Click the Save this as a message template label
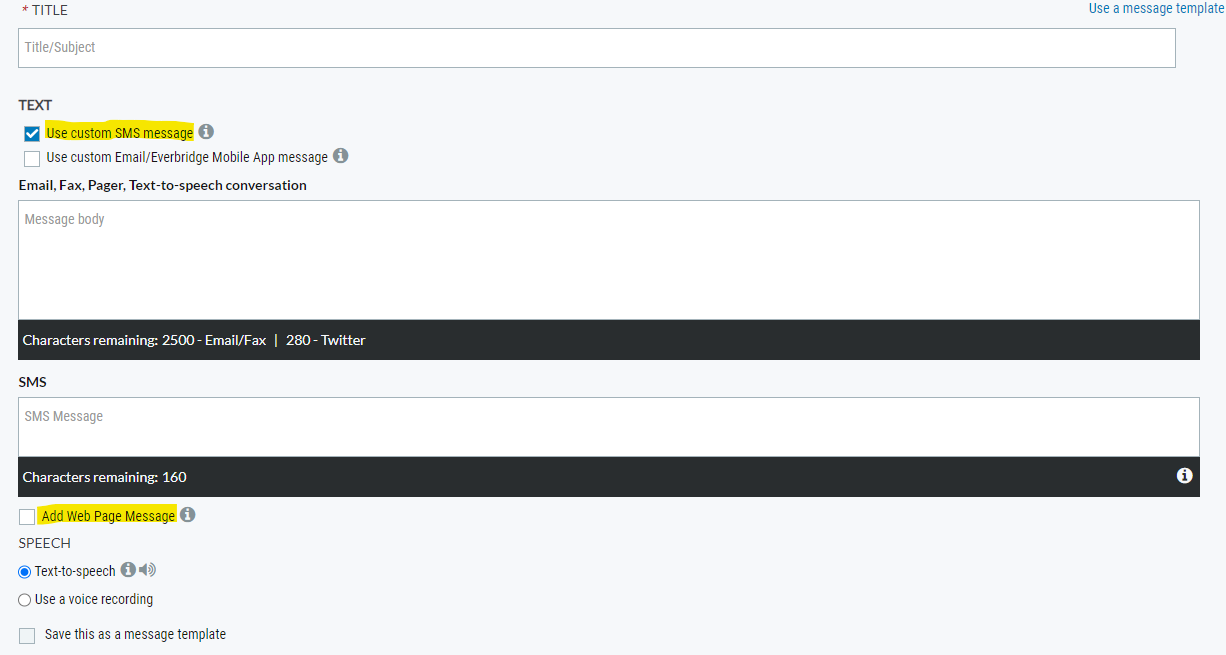 tap(135, 634)
